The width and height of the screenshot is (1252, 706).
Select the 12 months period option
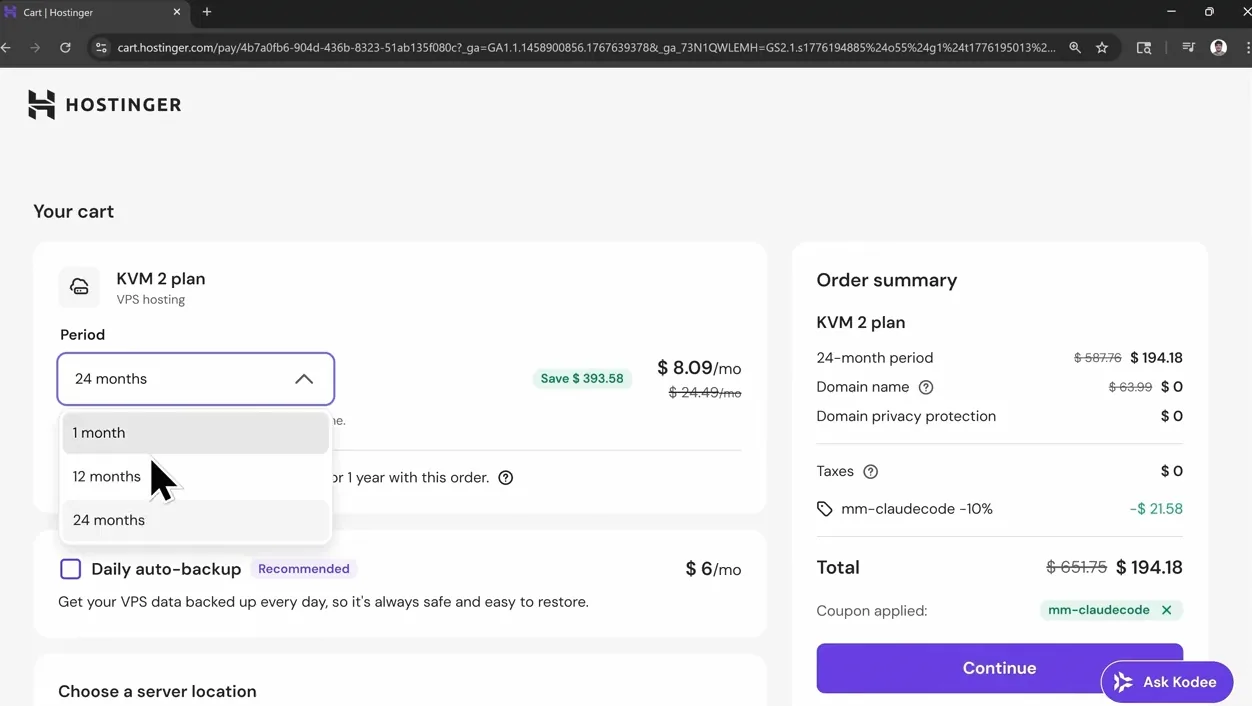pyautogui.click(x=196, y=477)
